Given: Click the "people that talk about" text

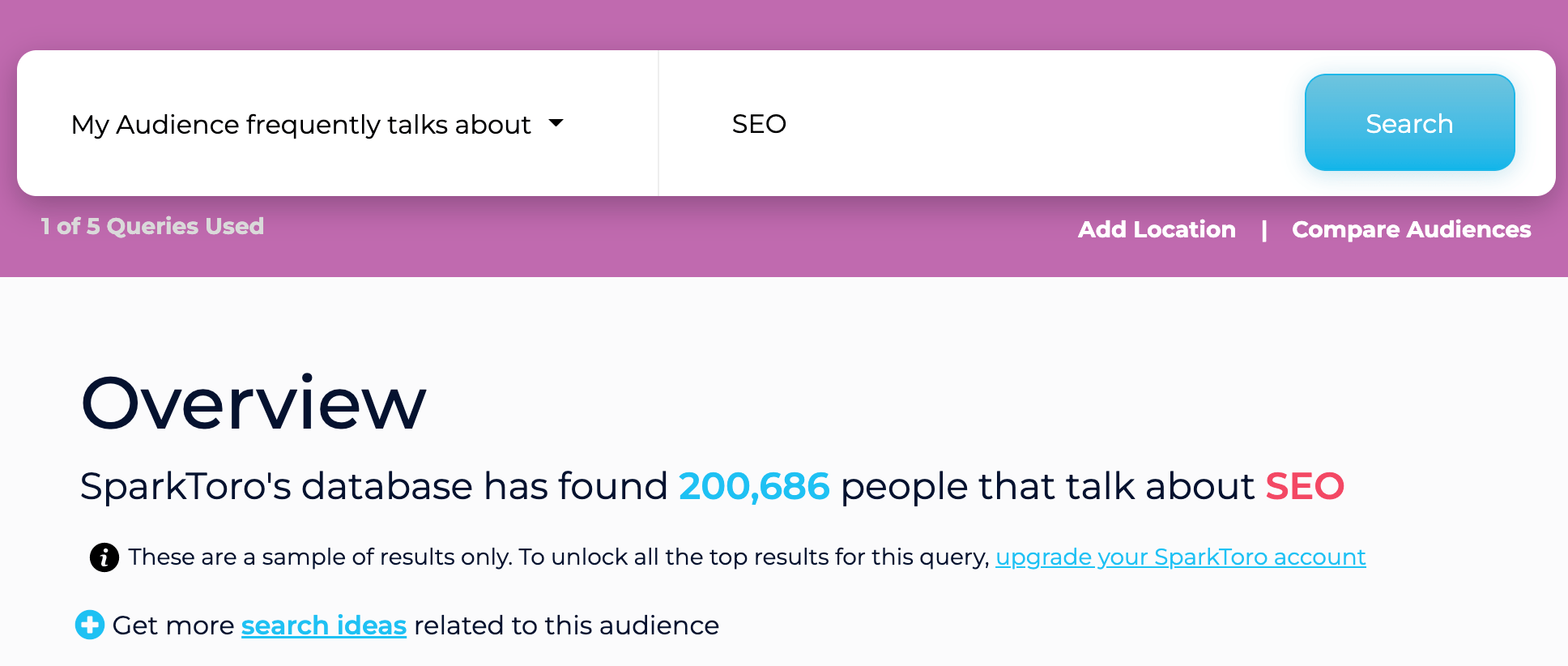Looking at the screenshot, I should tap(1048, 487).
